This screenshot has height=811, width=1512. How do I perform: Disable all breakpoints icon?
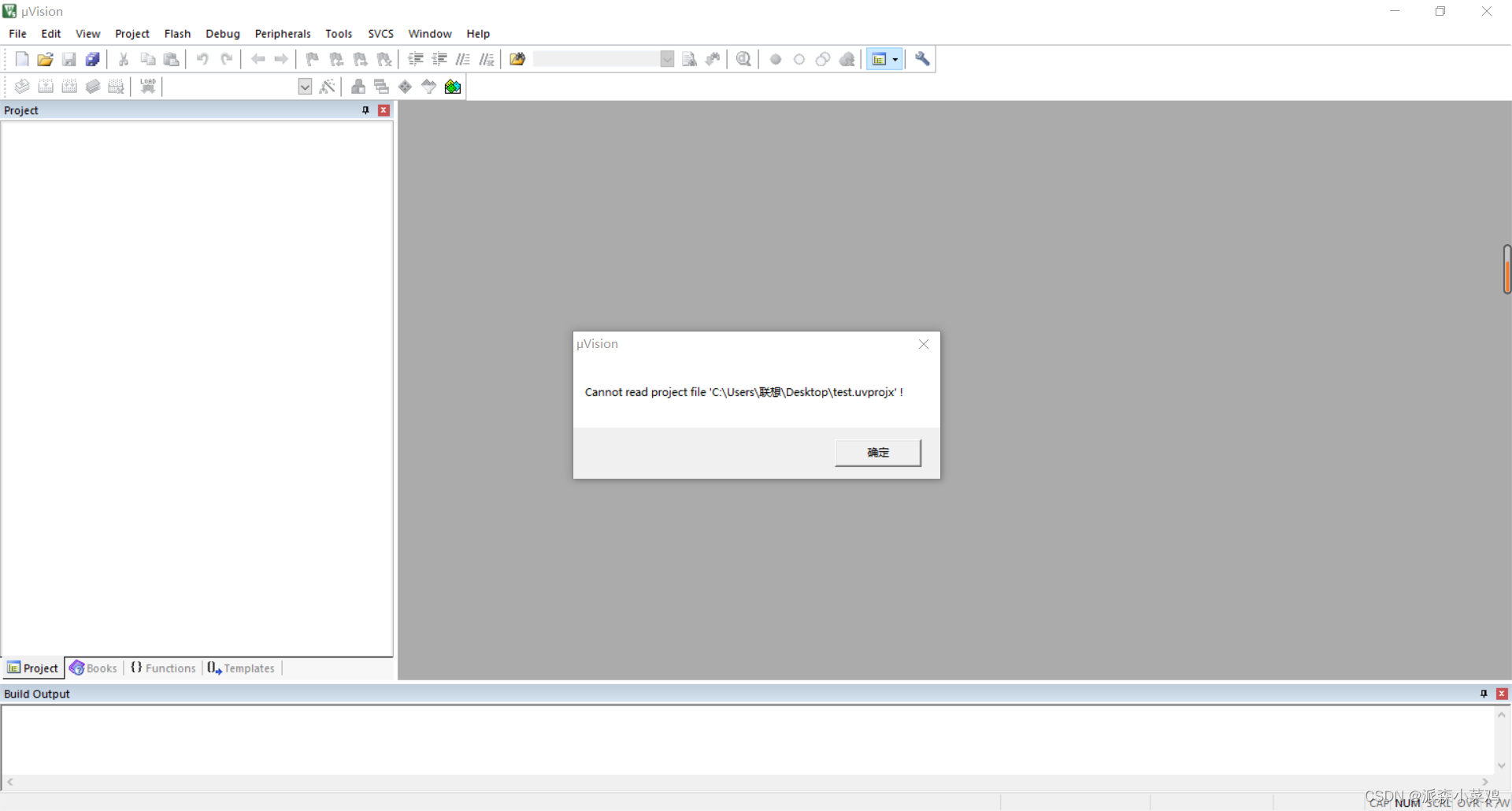(x=823, y=59)
